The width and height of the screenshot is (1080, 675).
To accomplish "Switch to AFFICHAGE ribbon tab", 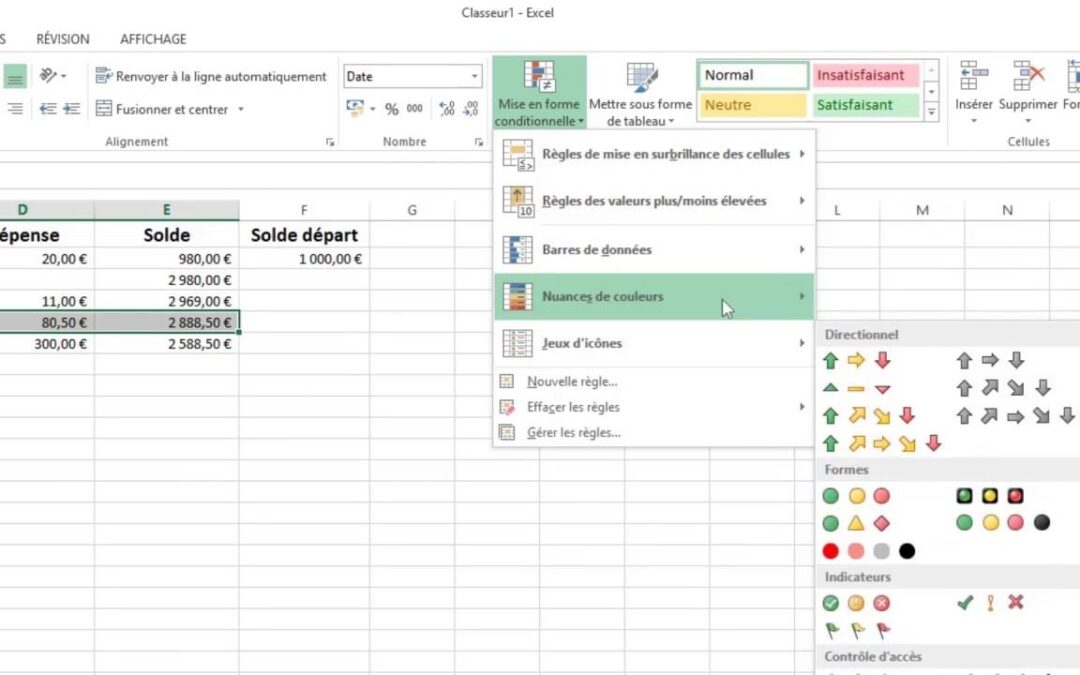I will pyautogui.click(x=153, y=39).
